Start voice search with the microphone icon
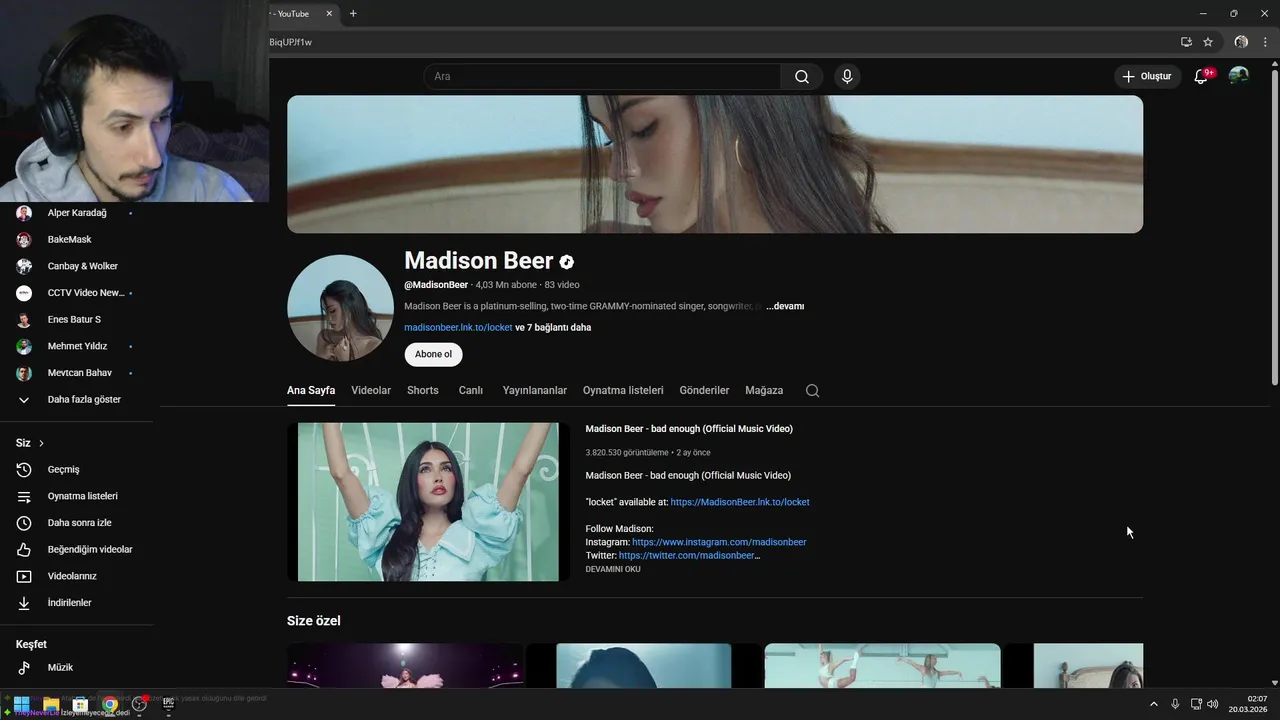The image size is (1280, 720). [x=847, y=77]
